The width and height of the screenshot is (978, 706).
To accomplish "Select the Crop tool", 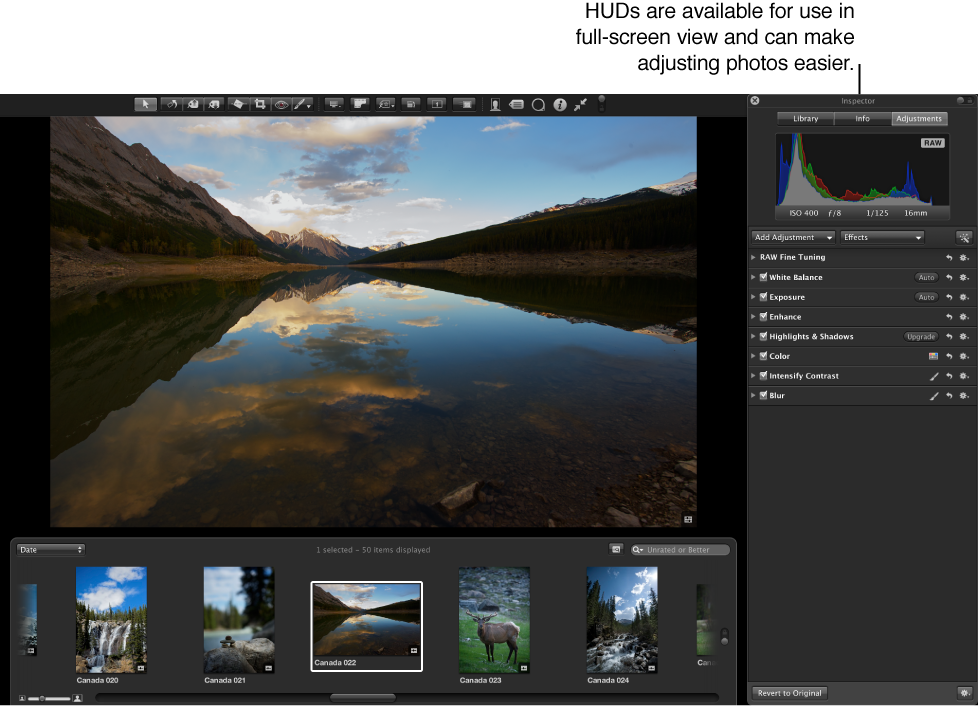I will tap(260, 104).
